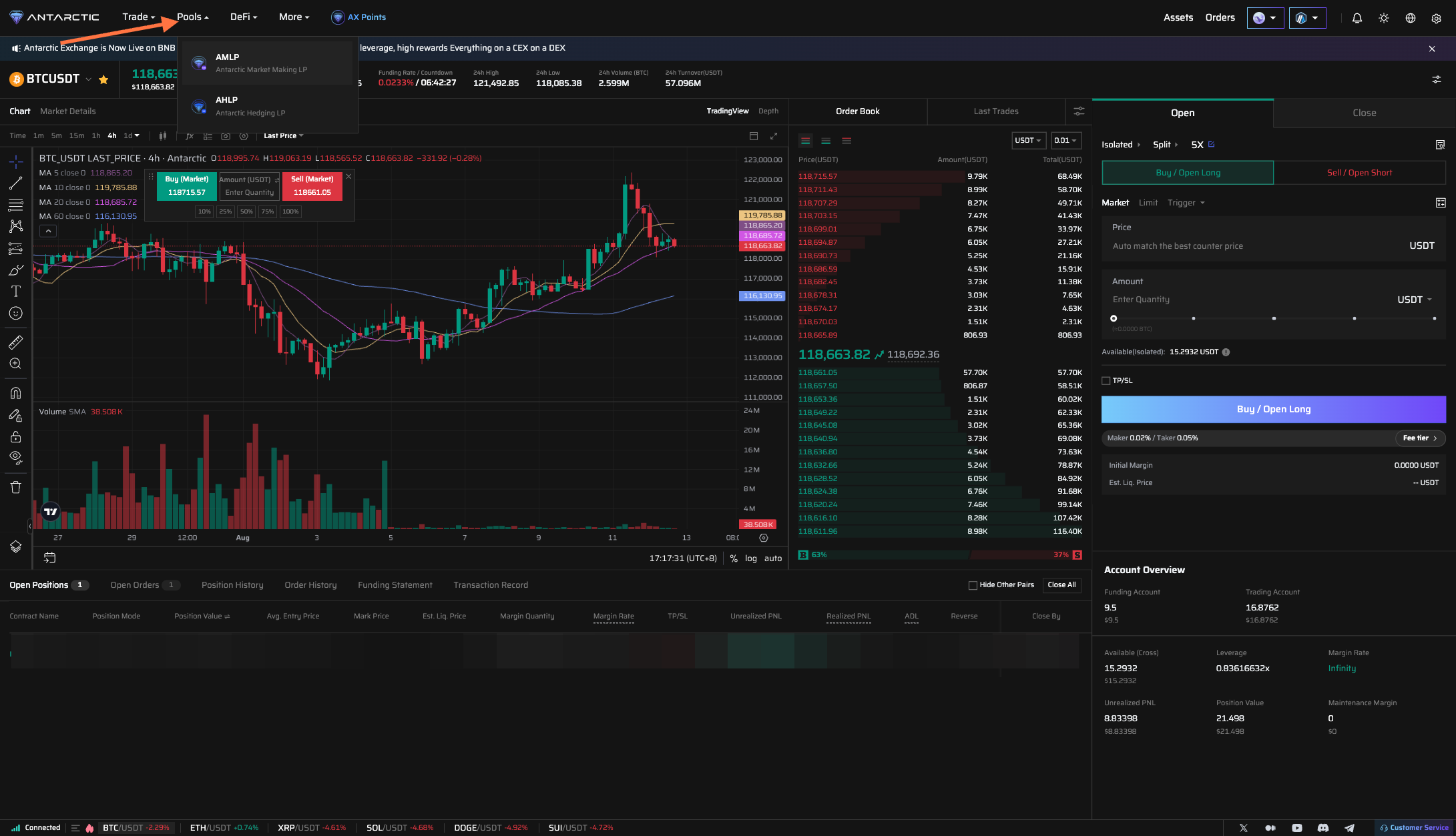Expand the Trade menu

coord(138,17)
